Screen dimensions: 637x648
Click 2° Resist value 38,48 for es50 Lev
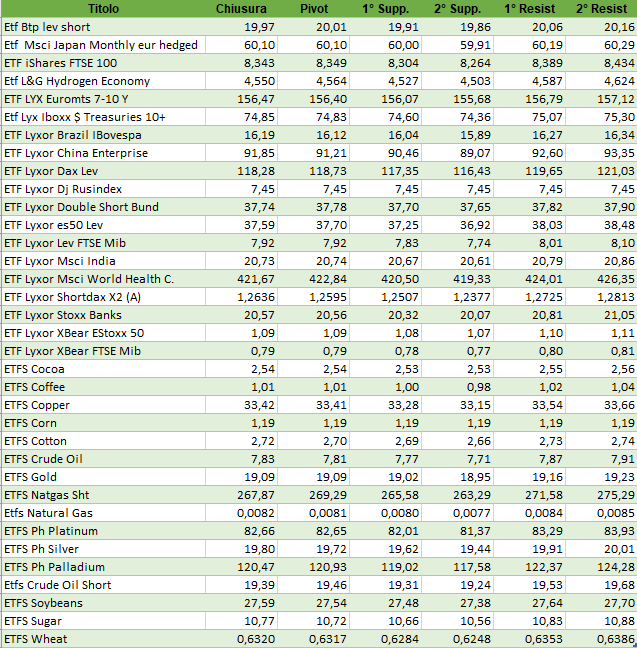(x=601, y=225)
